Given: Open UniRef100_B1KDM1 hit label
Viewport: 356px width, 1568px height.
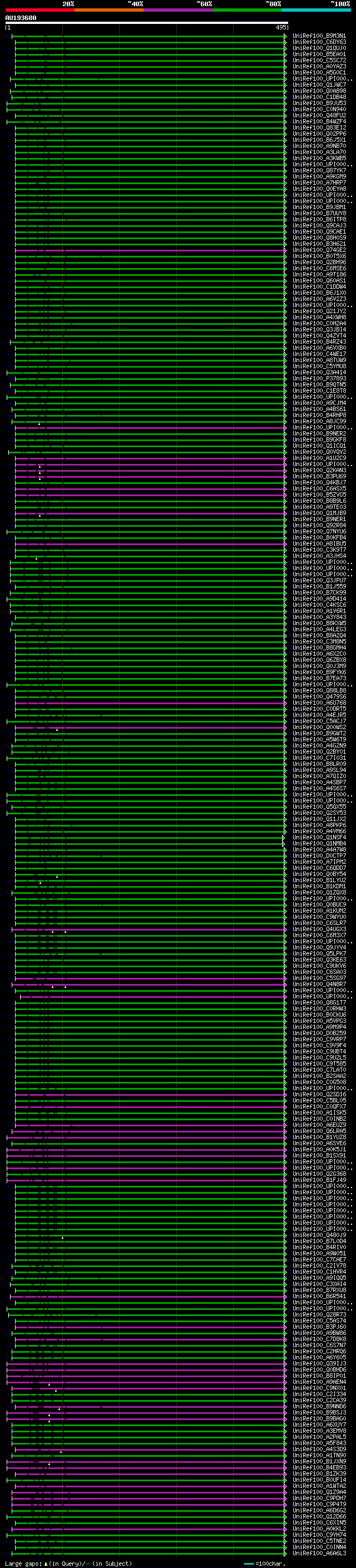Looking at the screenshot, I should pos(319,886).
